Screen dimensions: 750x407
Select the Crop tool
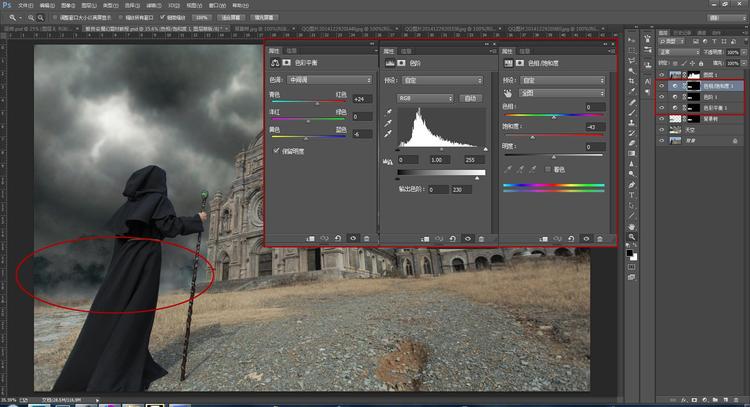[x=632, y=81]
